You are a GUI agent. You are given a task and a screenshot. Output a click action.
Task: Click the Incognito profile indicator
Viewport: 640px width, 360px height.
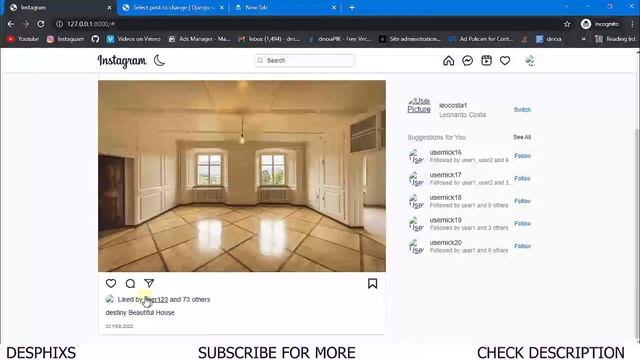click(600, 24)
